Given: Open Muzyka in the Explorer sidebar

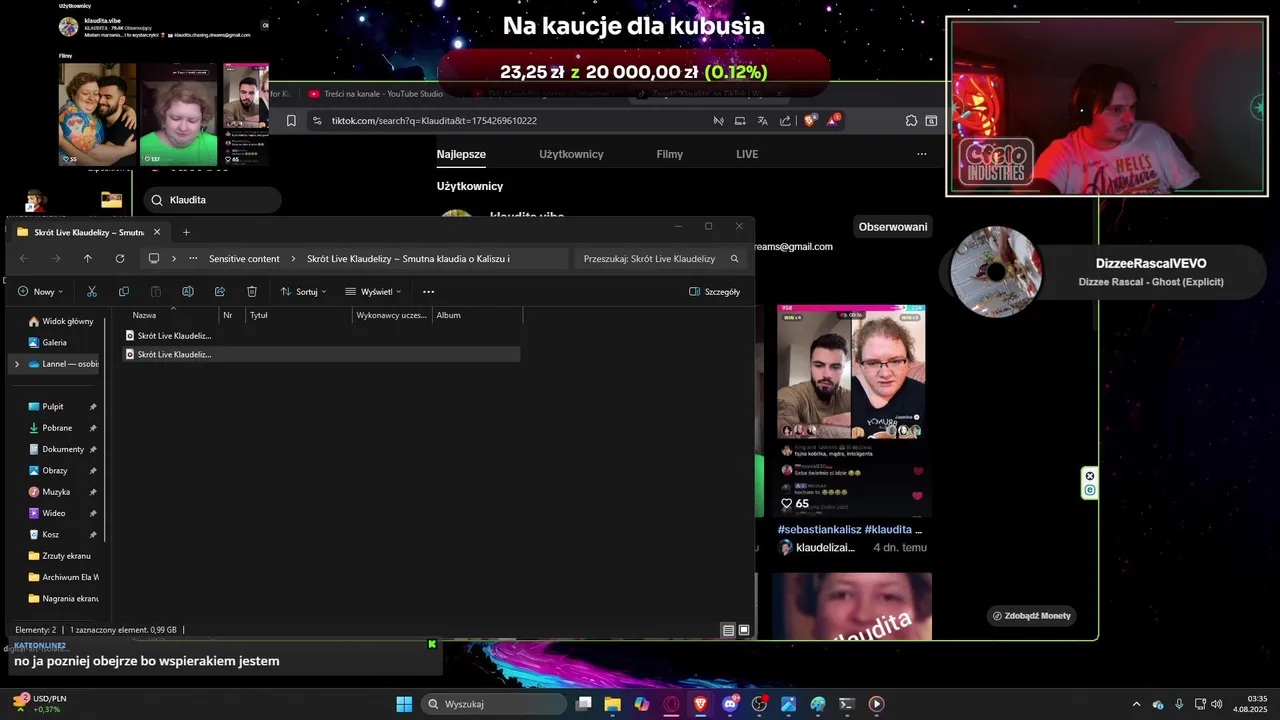Looking at the screenshot, I should pos(56,492).
